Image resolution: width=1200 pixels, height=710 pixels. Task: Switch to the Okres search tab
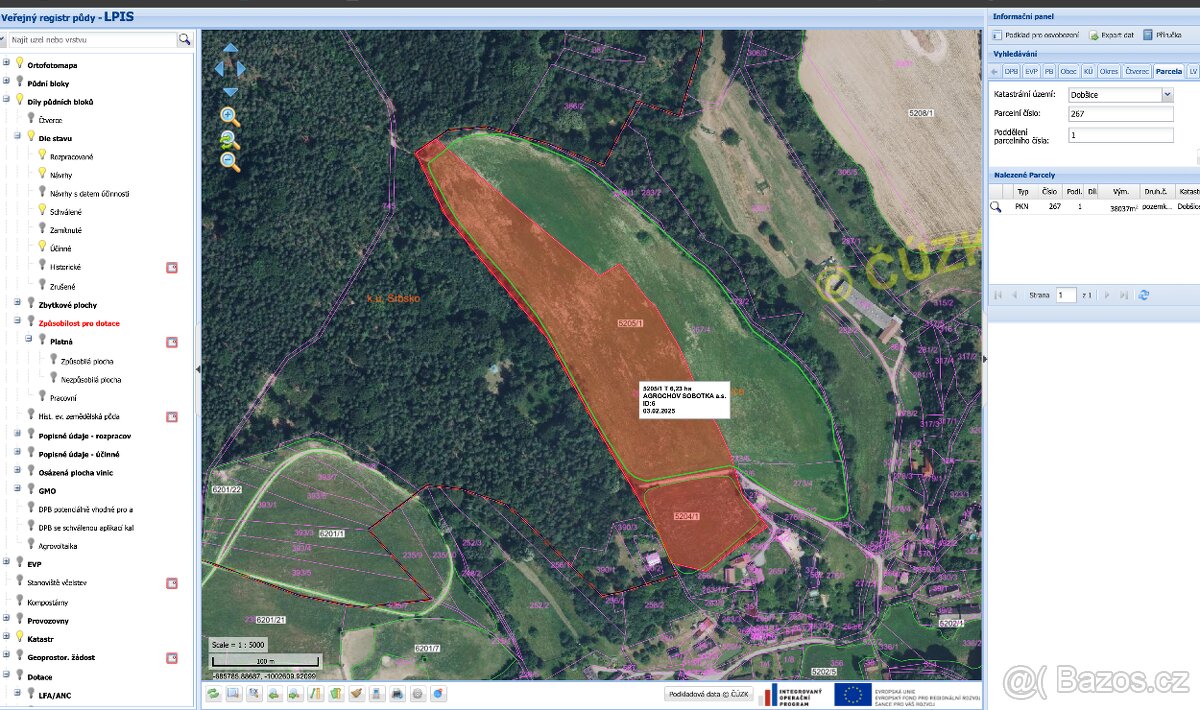tap(1109, 71)
